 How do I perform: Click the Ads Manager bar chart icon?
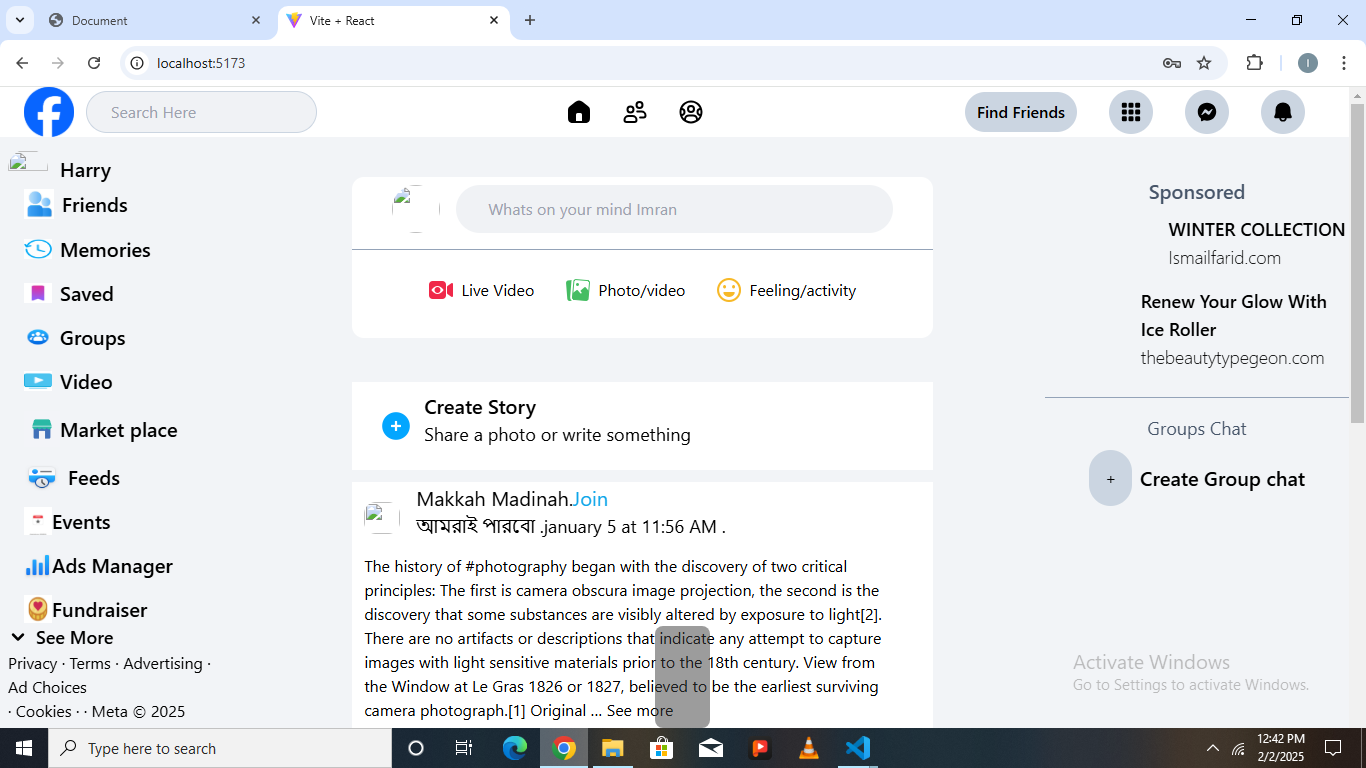[38, 566]
